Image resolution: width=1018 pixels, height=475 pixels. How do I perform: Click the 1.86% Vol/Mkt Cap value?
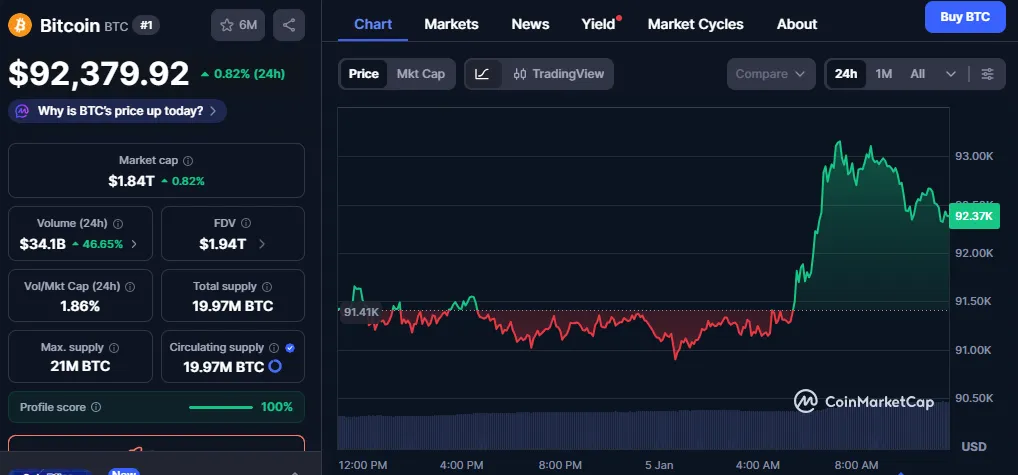80,306
